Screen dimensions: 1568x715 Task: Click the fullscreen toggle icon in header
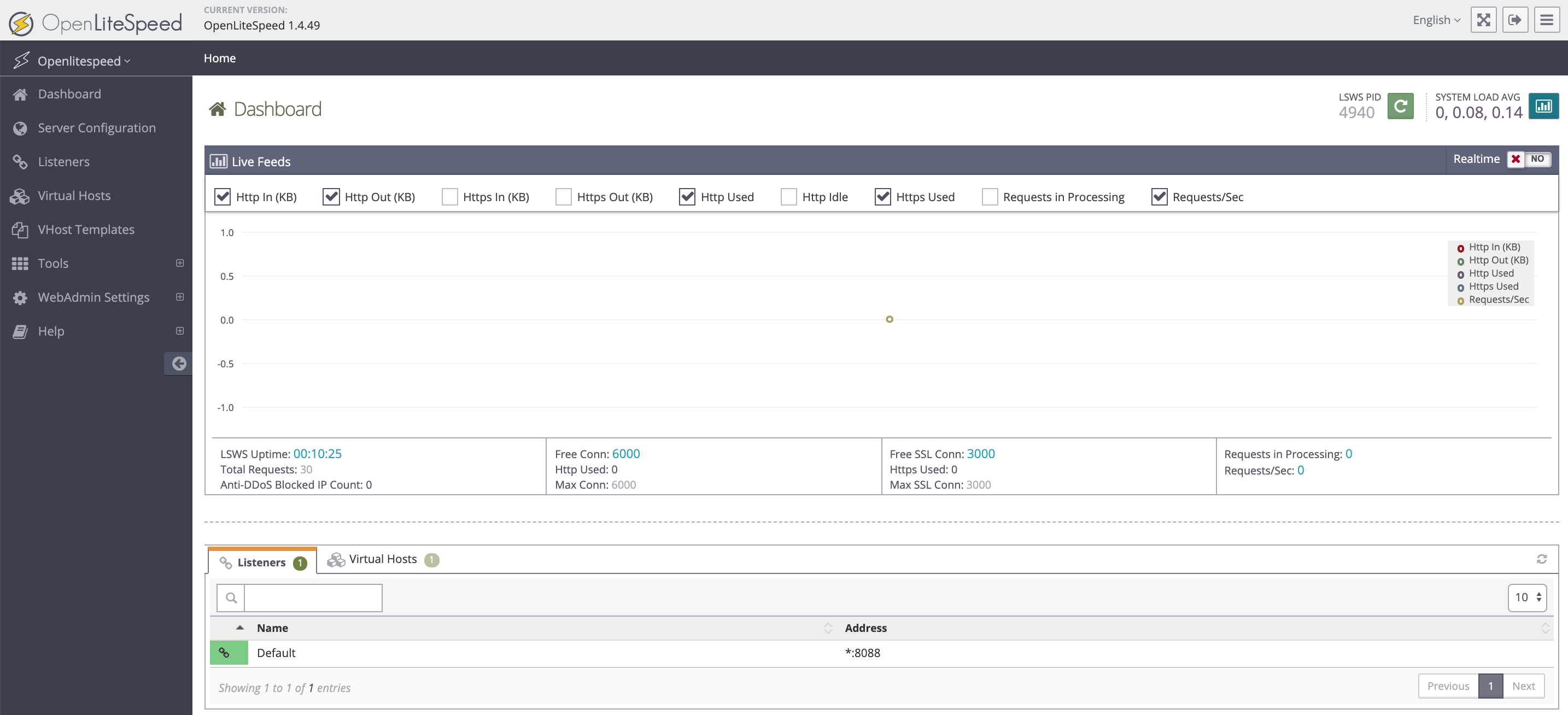coord(1483,20)
